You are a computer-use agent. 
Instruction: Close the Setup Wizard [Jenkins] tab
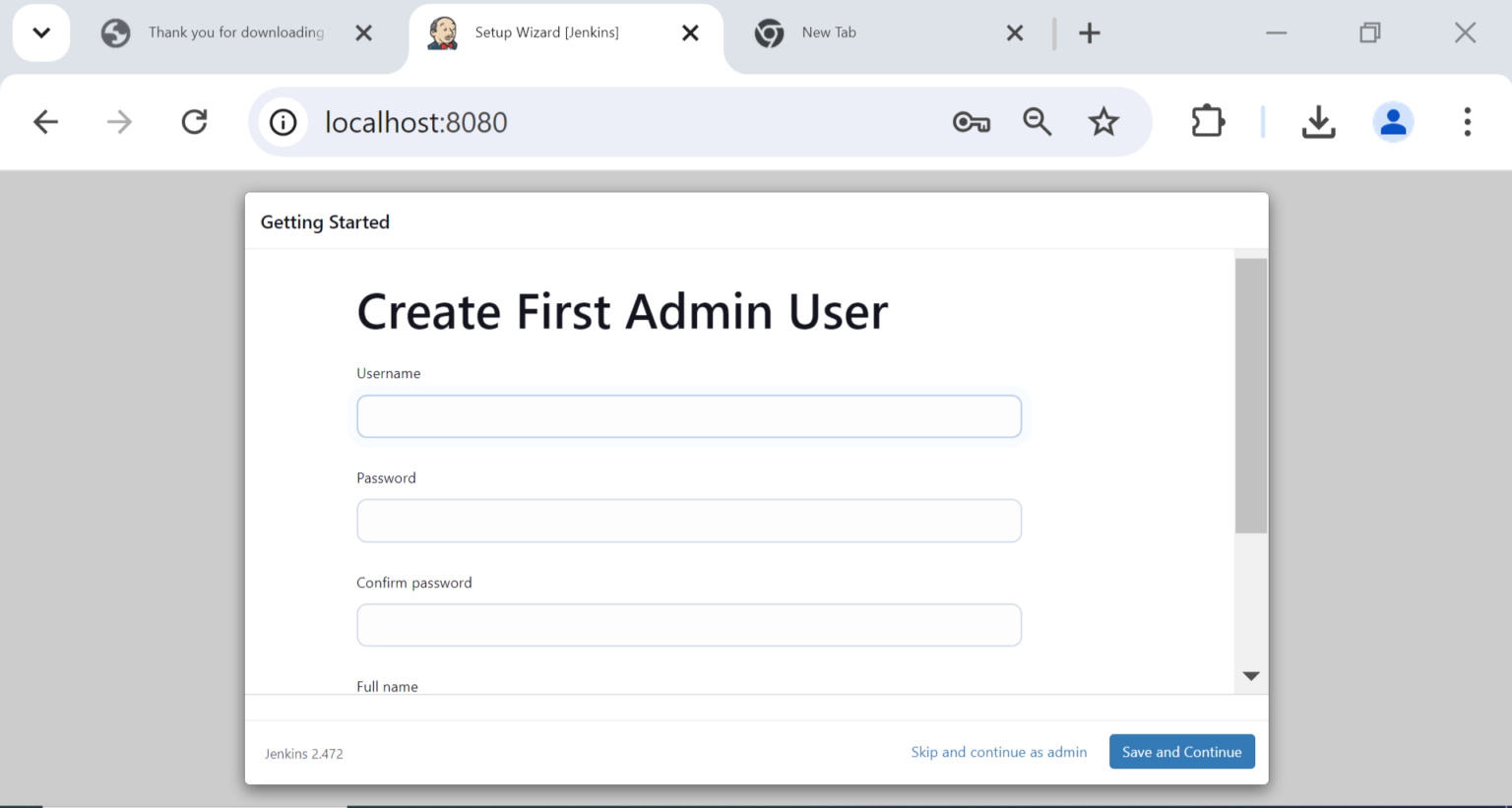pos(690,33)
